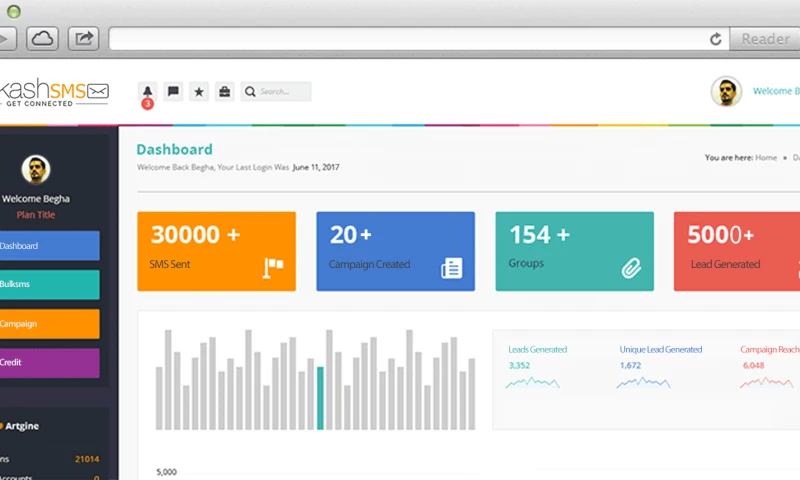800x480 pixels.
Task: Click the paperclip icon on Groups card
Action: 631,267
